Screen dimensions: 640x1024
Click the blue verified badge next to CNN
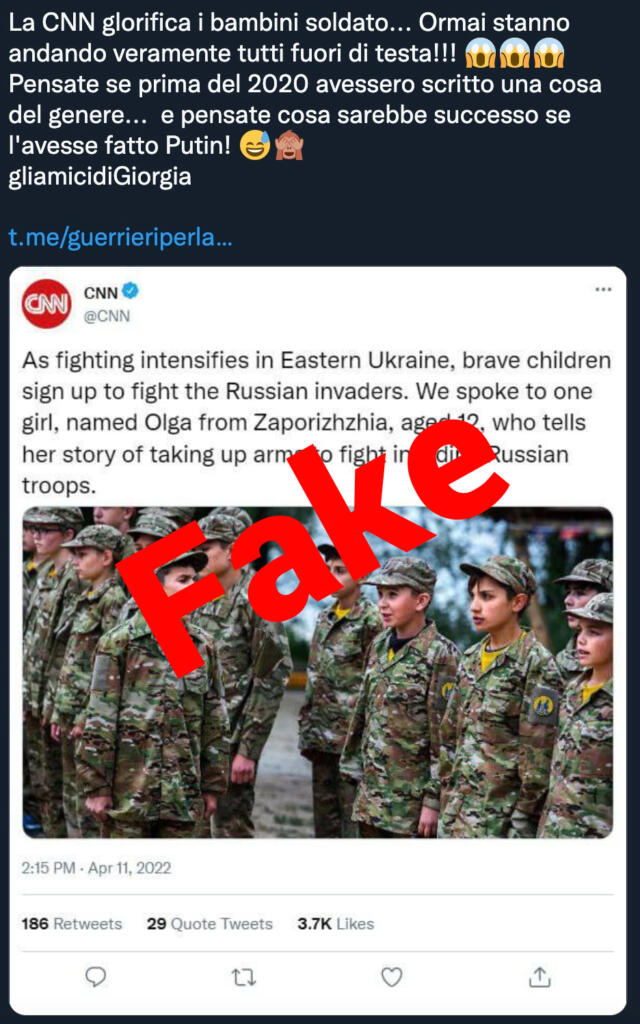click(x=131, y=291)
